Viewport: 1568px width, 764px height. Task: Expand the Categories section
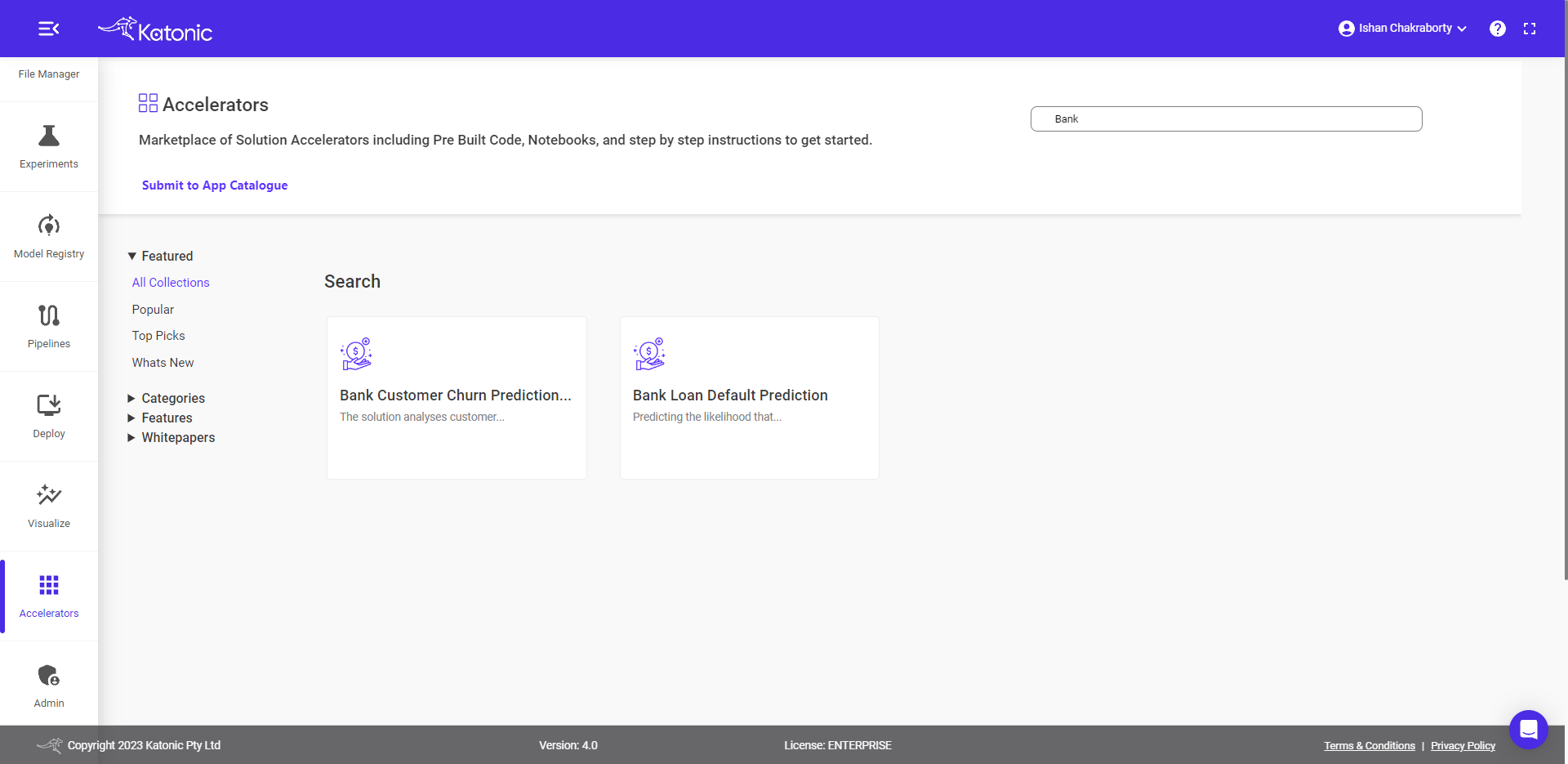[167, 398]
